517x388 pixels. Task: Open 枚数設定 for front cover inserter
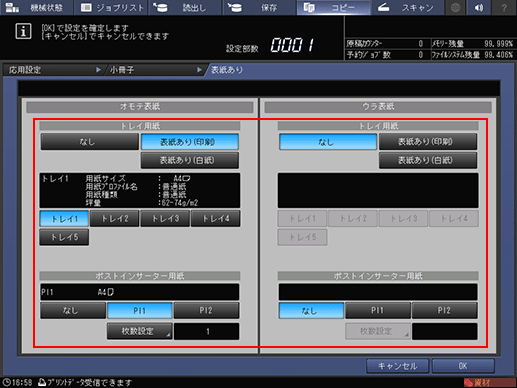click(x=140, y=331)
